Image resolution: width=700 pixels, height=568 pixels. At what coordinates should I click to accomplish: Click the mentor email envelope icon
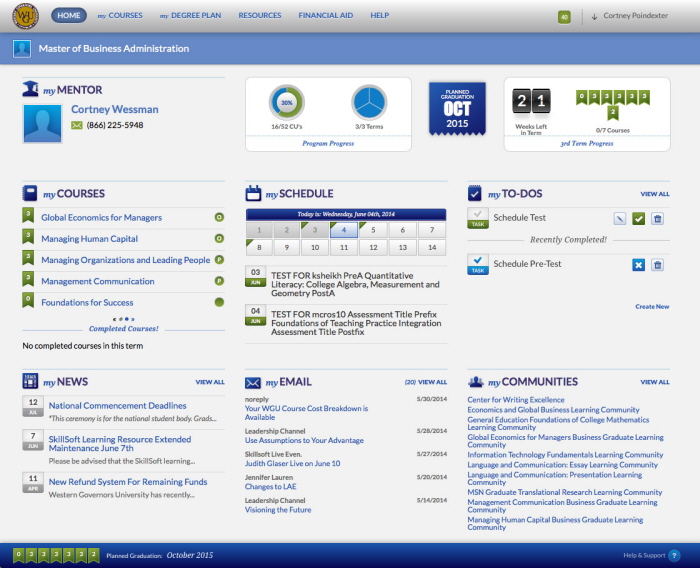(x=77, y=126)
